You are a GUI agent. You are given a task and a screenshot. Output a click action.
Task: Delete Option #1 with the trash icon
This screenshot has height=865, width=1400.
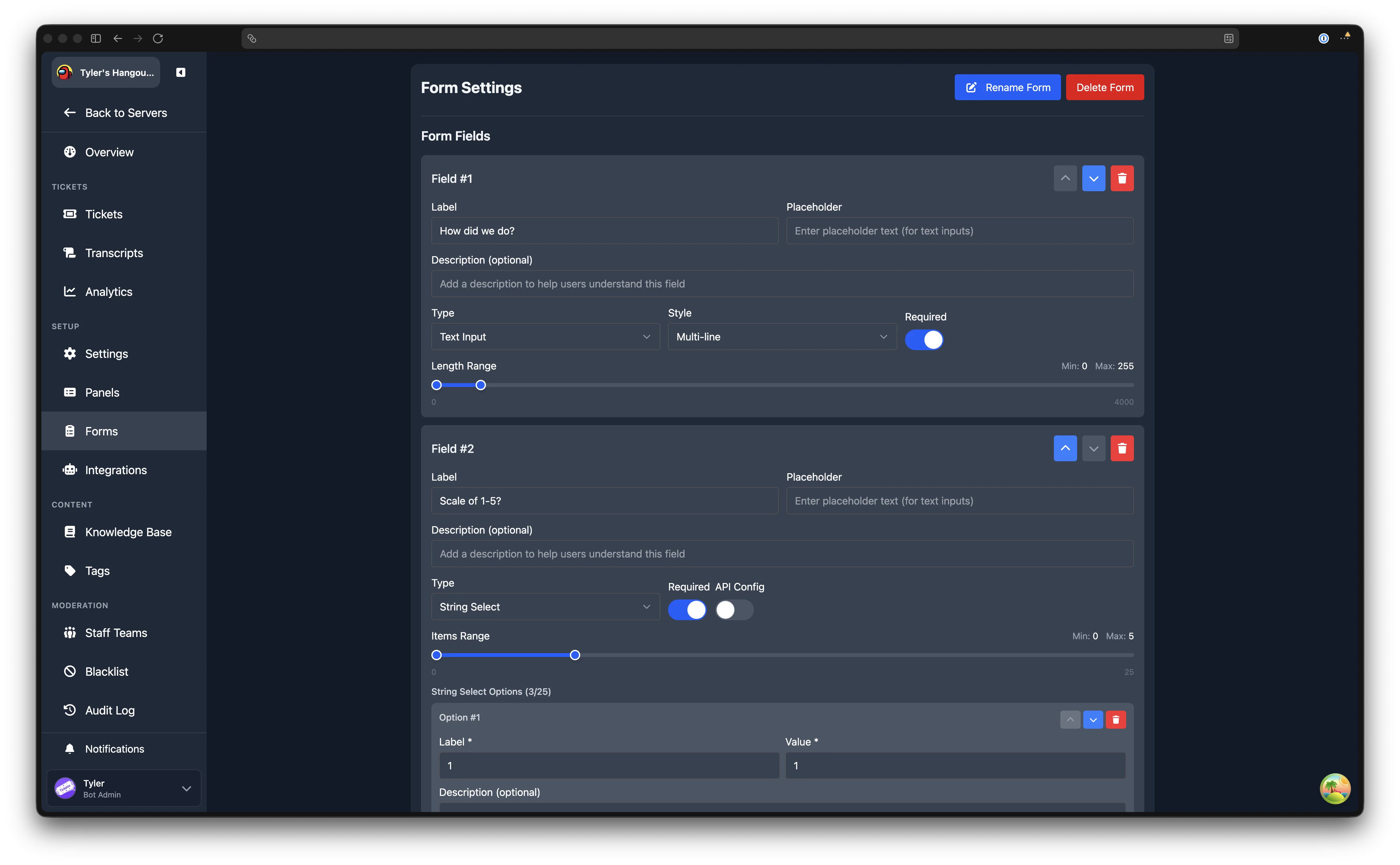click(1116, 720)
